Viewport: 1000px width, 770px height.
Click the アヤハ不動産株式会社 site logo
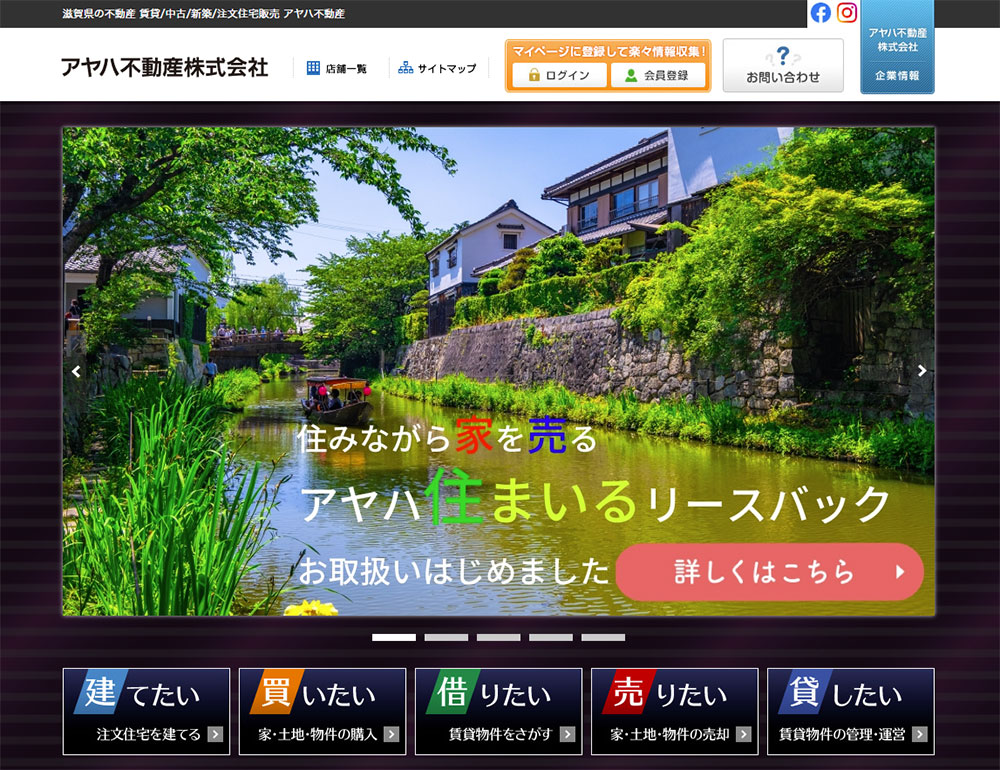click(164, 68)
